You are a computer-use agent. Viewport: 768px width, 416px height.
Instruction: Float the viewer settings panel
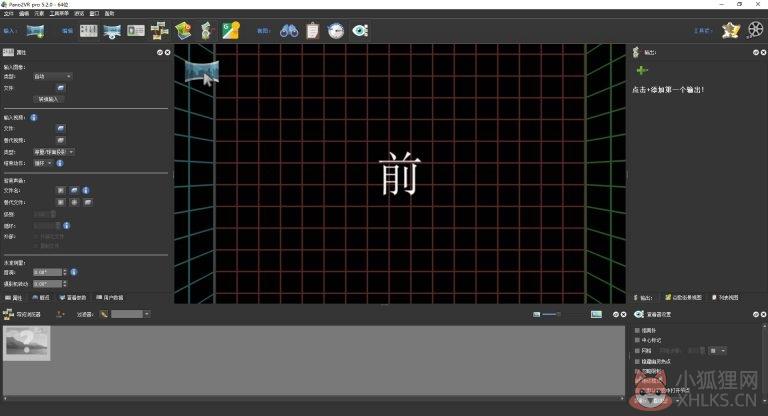pyautogui.click(x=756, y=315)
